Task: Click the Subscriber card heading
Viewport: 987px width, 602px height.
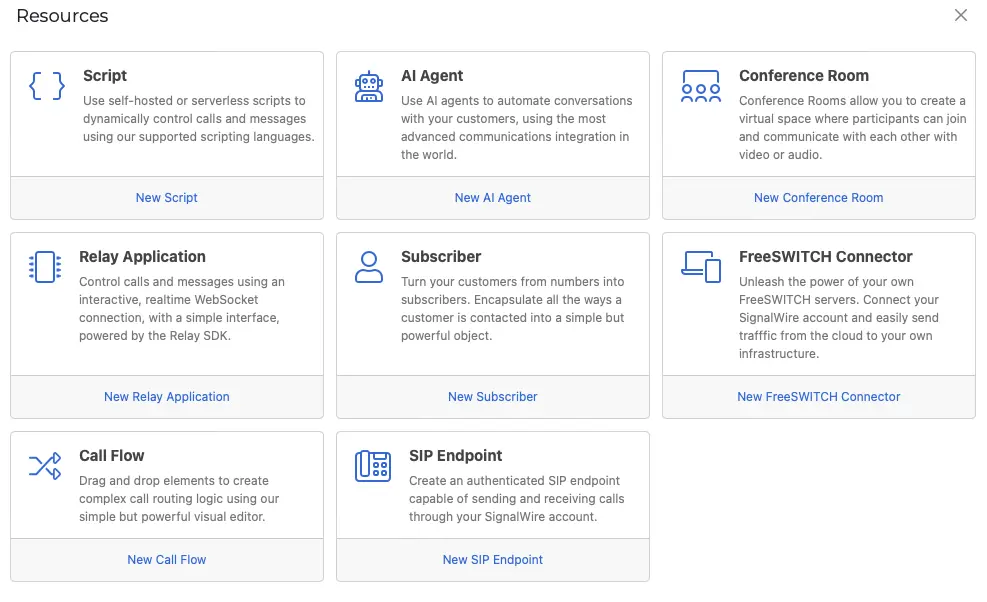Action: 441,256
